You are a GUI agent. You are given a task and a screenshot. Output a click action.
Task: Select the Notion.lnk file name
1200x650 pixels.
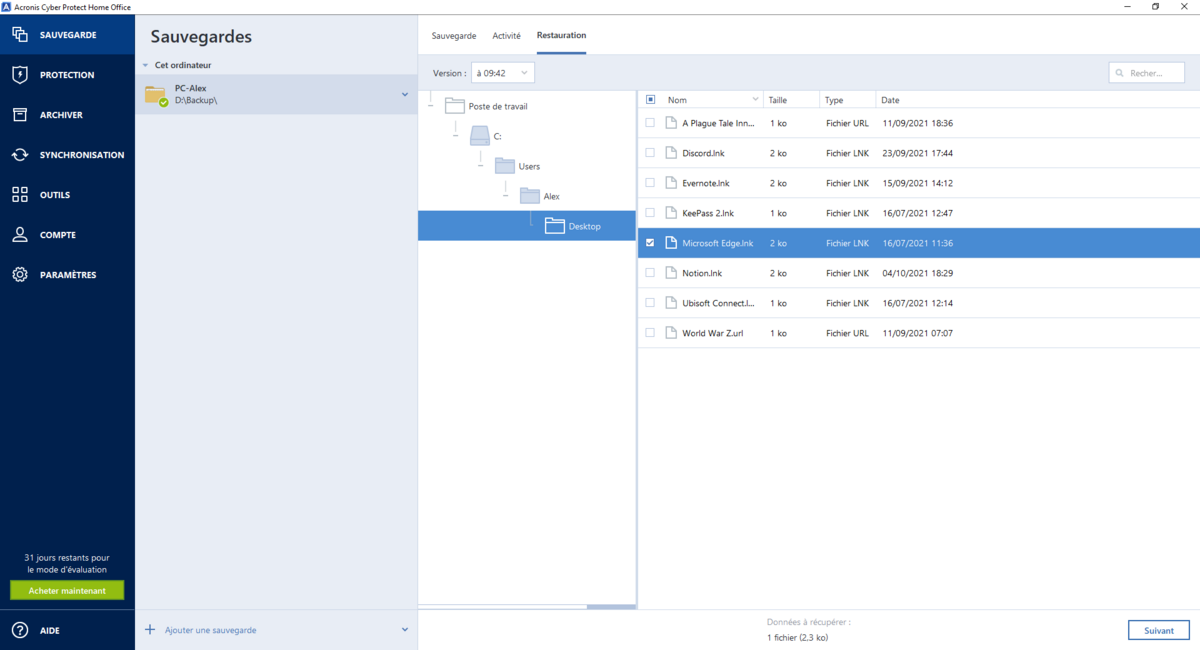pos(702,273)
